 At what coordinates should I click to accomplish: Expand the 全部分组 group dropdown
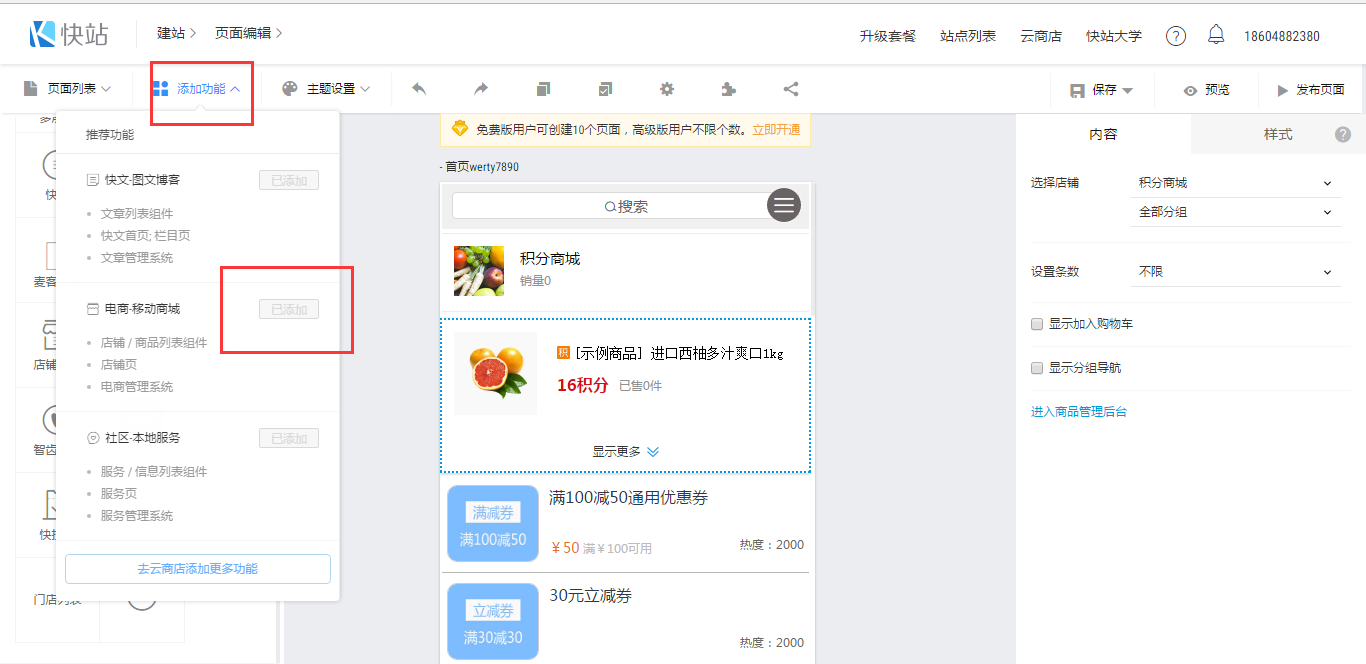click(1235, 212)
